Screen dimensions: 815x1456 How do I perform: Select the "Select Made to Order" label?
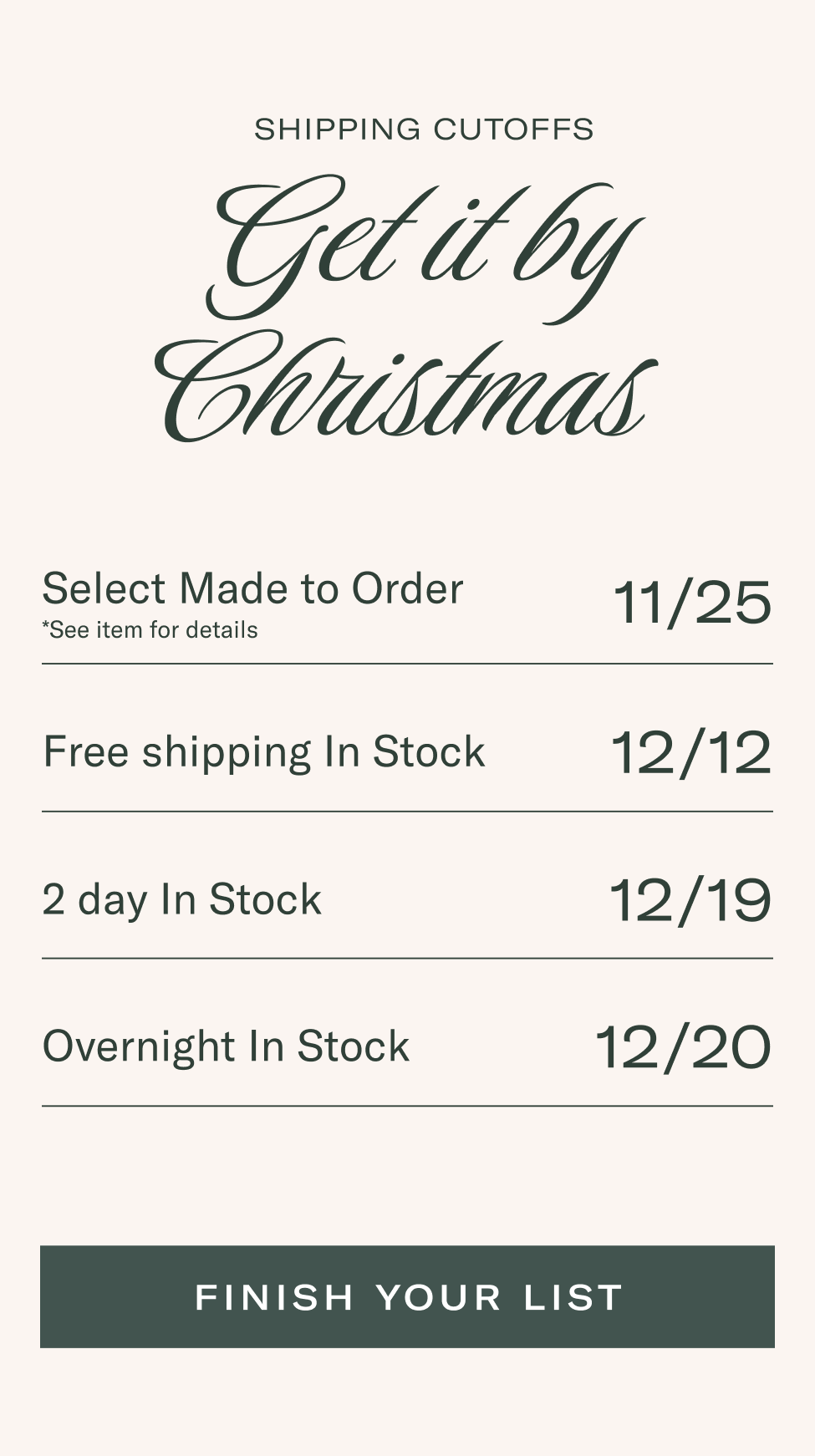(252, 588)
